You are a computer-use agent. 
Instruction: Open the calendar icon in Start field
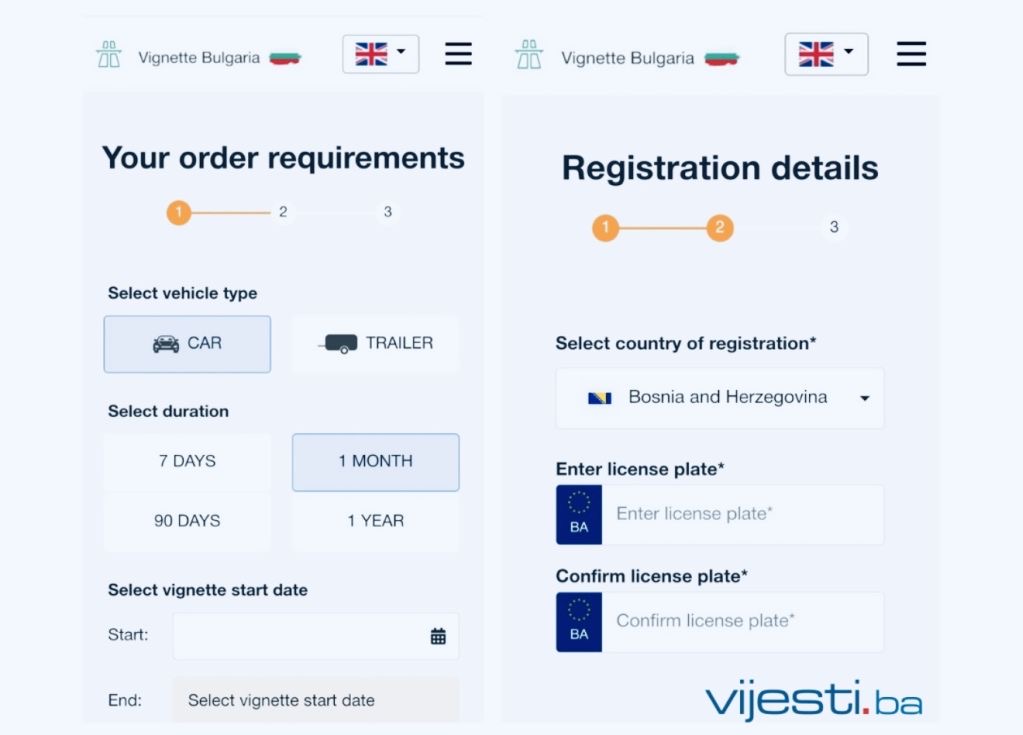438,636
